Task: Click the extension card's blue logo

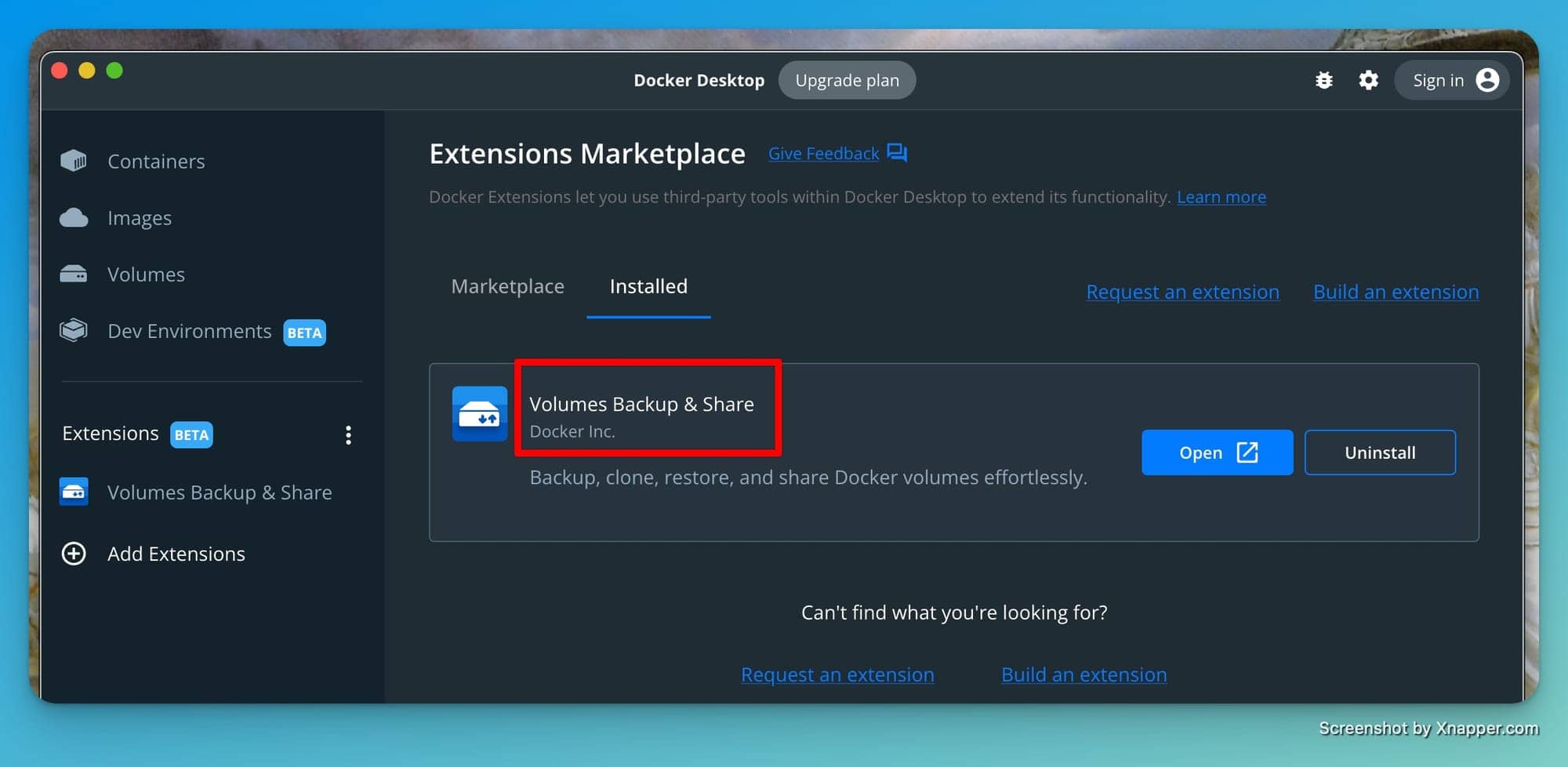Action: [480, 413]
